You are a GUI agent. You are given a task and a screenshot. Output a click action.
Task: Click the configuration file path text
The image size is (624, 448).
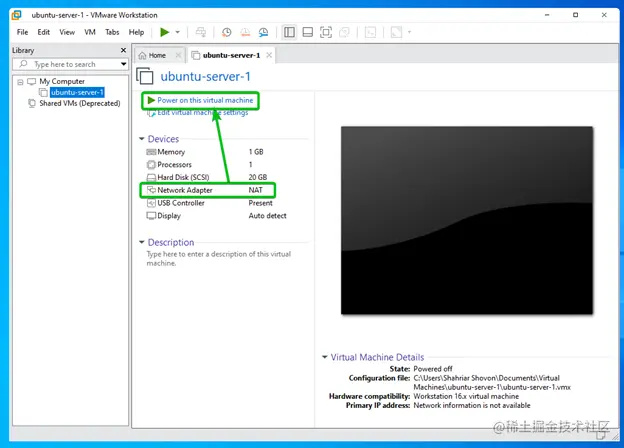[492, 382]
